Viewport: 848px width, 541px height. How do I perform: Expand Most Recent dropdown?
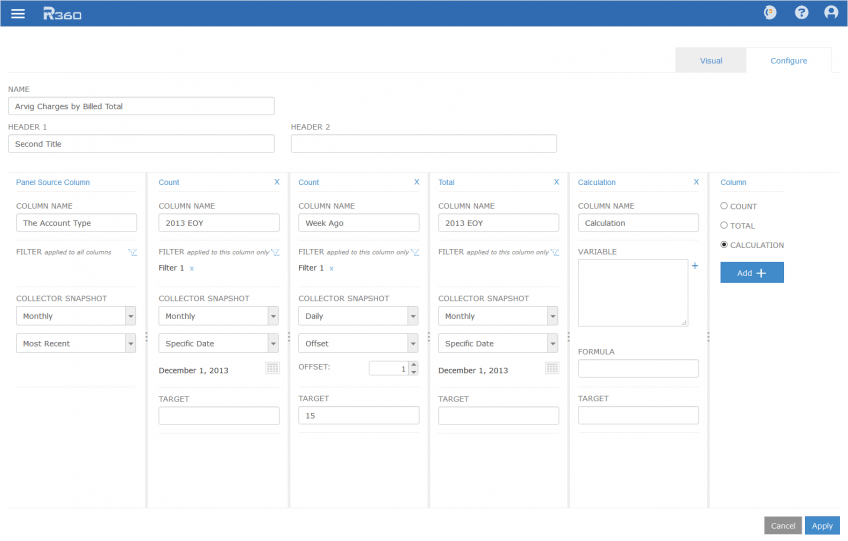(130, 344)
